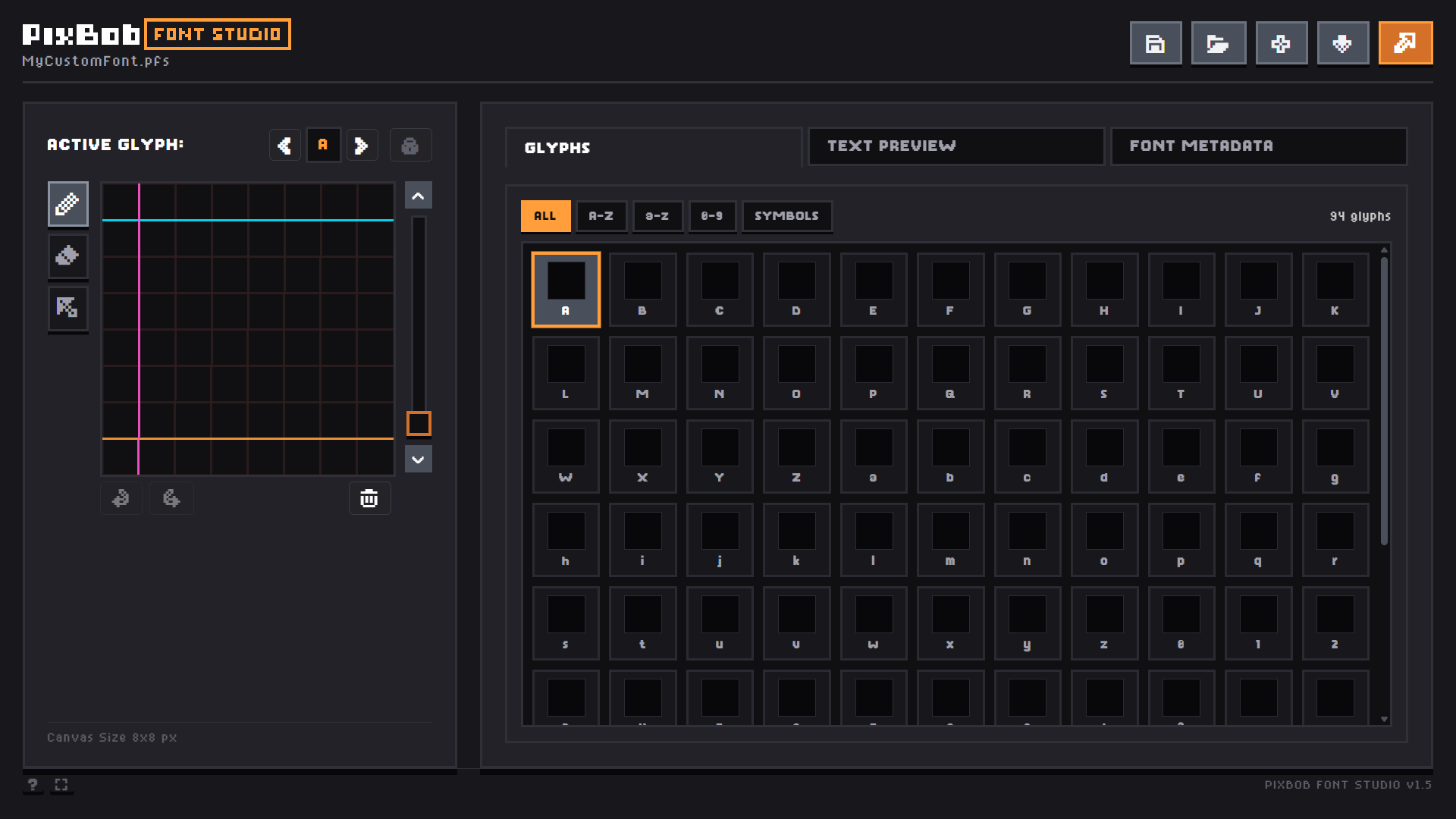This screenshot has height=819, width=1456.
Task: Select the uppercase H glyph cell
Action: coord(1104,290)
